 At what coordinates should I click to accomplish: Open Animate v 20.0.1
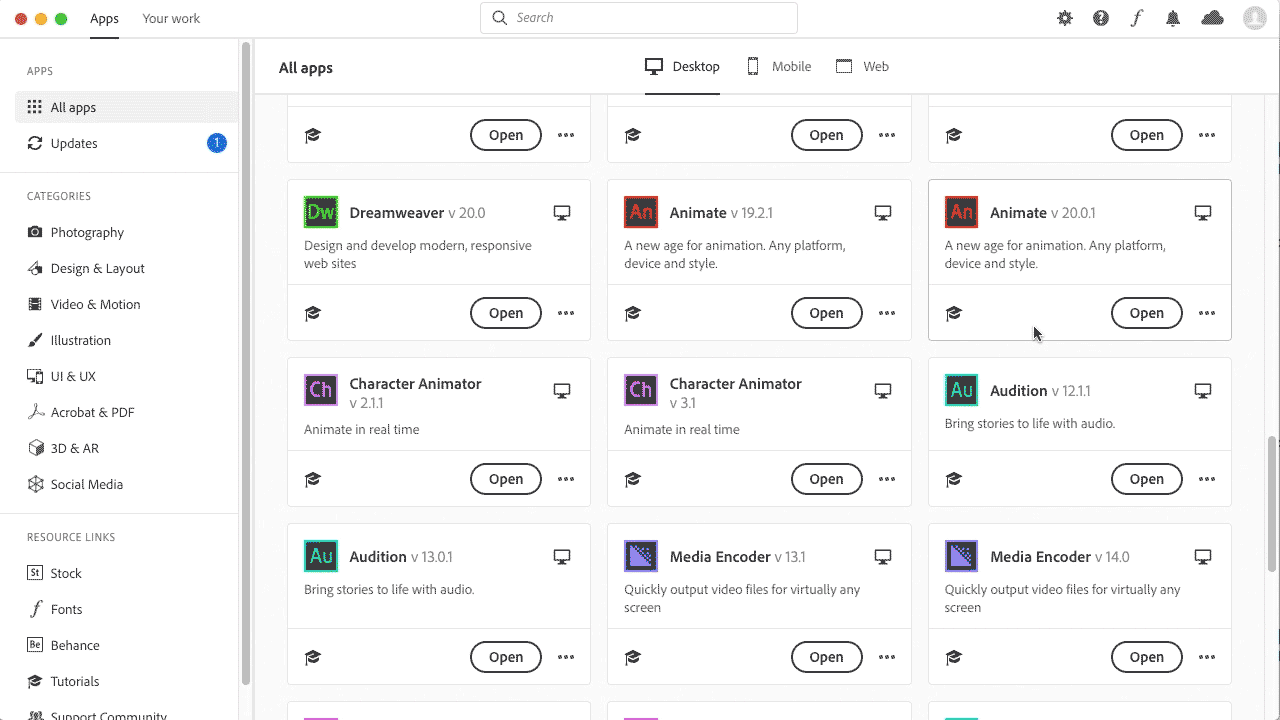pyautogui.click(x=1147, y=313)
